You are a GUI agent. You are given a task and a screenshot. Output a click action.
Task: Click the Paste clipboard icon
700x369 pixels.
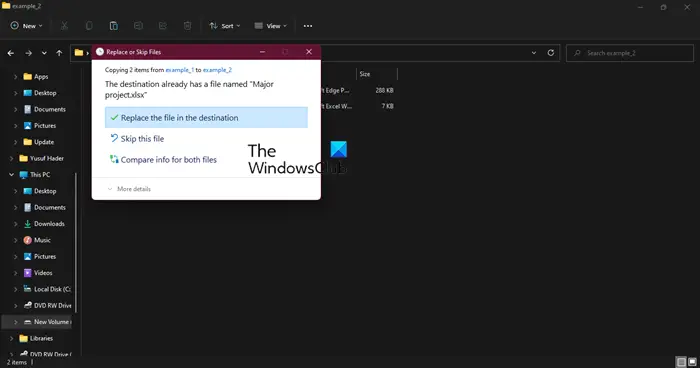(x=113, y=26)
